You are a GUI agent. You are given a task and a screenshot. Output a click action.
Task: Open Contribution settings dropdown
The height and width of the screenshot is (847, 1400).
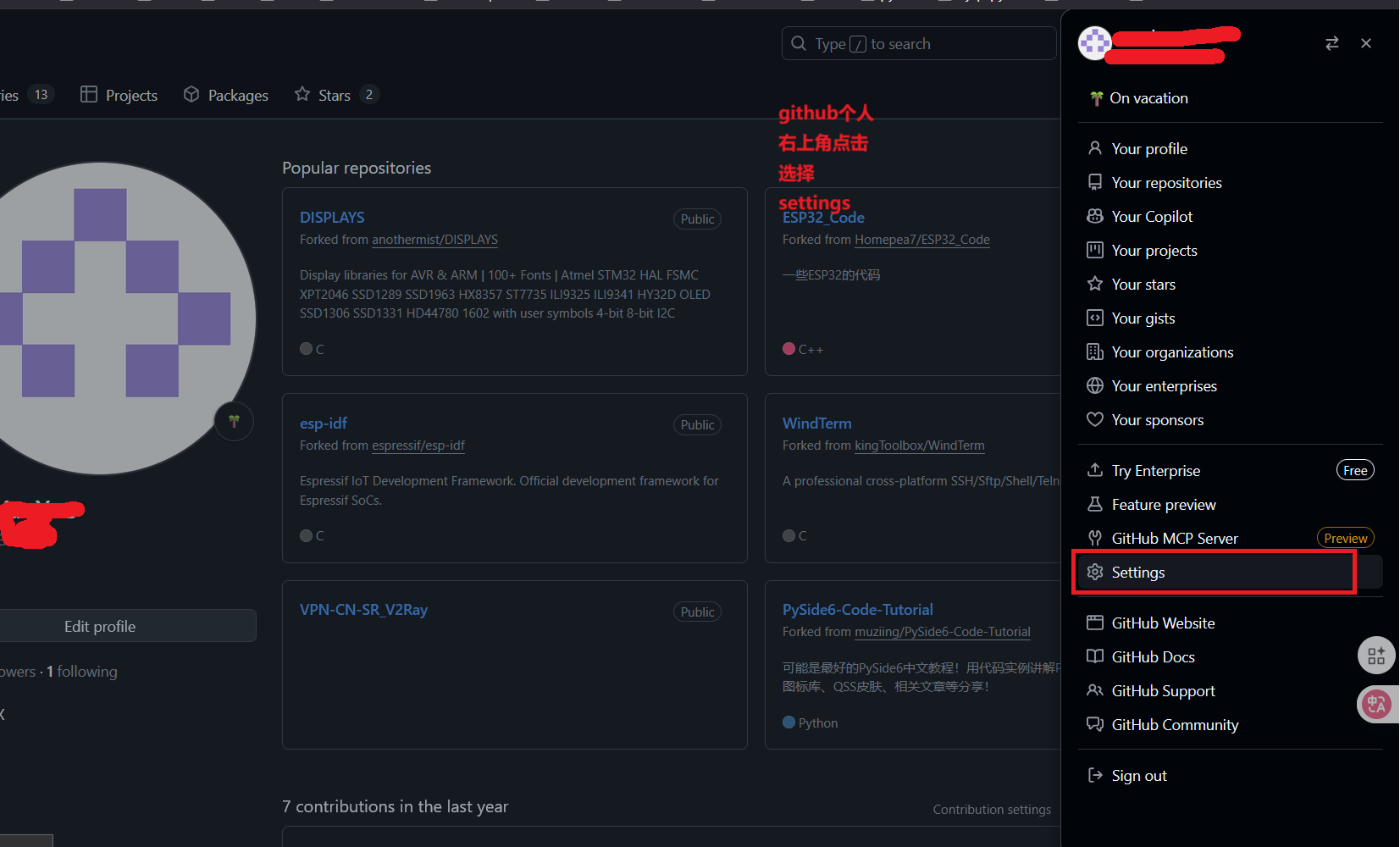(992, 810)
